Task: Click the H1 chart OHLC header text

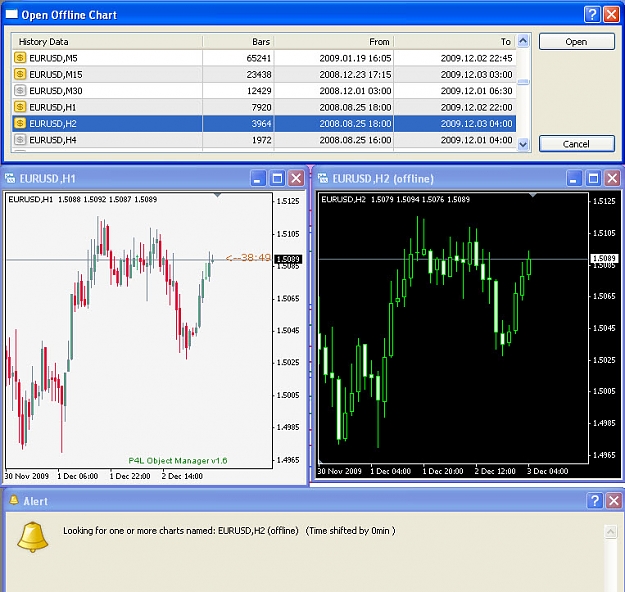Action: [83, 199]
